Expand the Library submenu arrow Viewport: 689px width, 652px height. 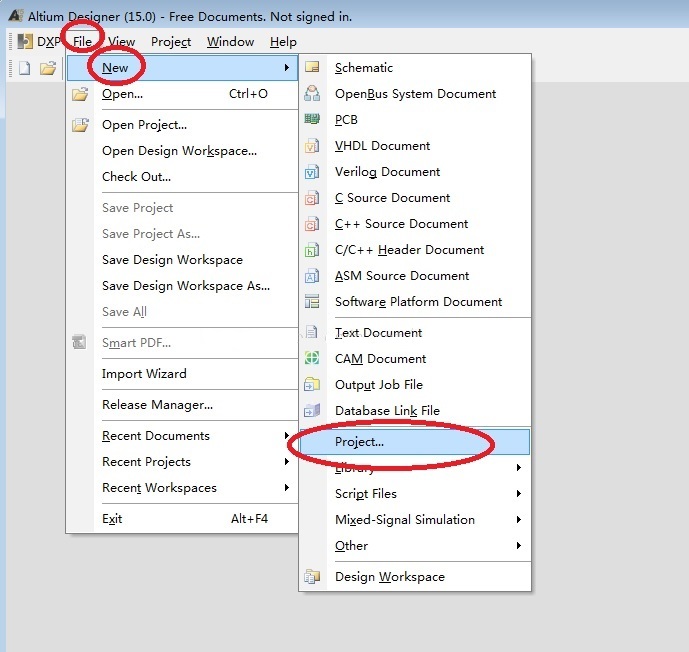click(519, 467)
